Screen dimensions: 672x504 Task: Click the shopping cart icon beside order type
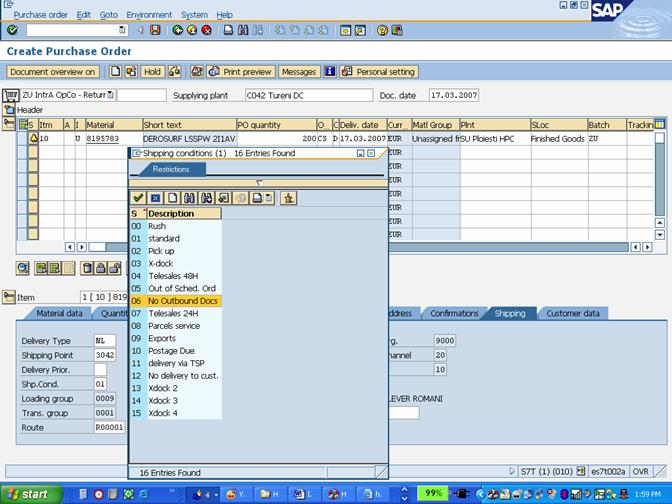[11, 95]
